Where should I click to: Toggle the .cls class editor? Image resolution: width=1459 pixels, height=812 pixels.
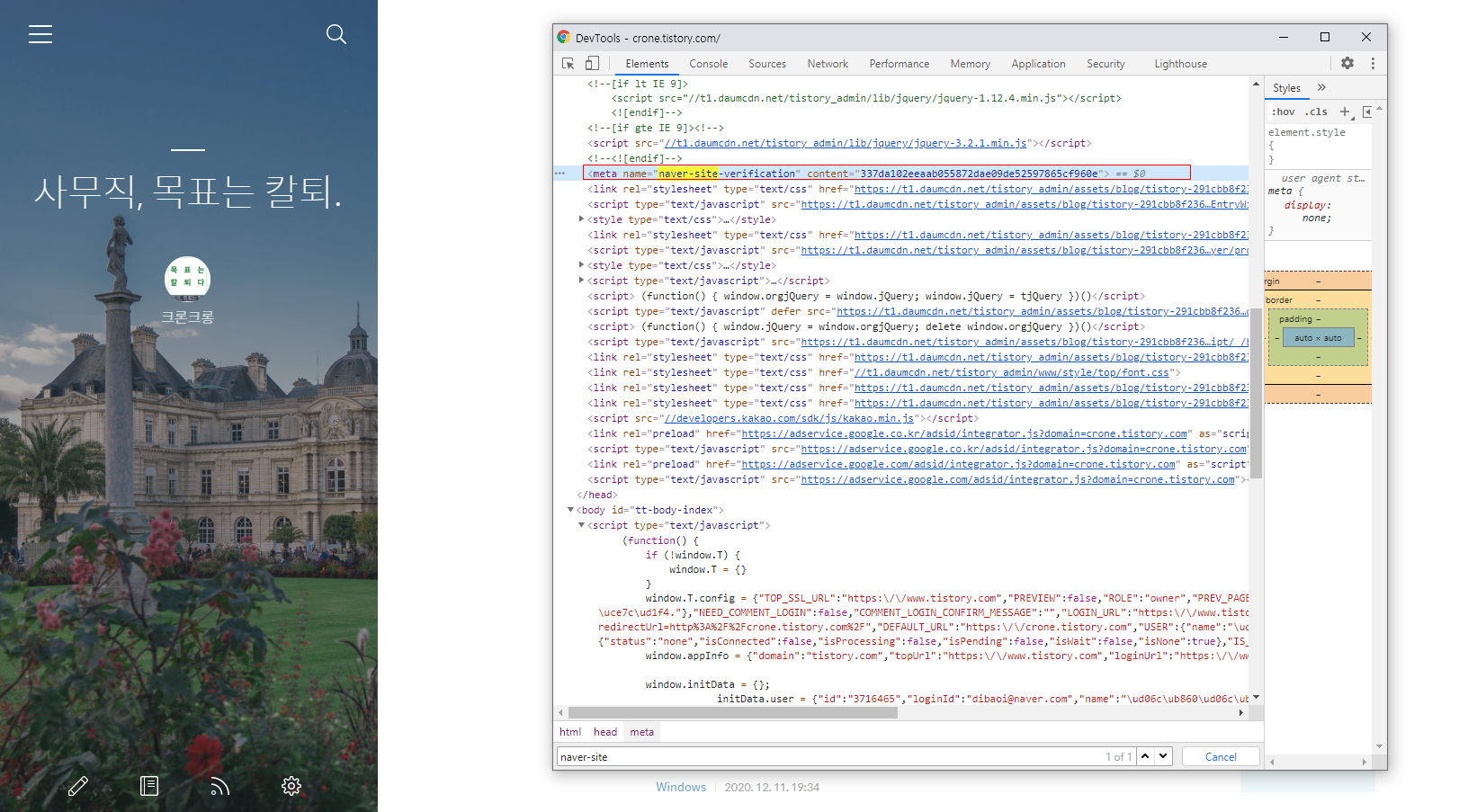tap(1317, 112)
